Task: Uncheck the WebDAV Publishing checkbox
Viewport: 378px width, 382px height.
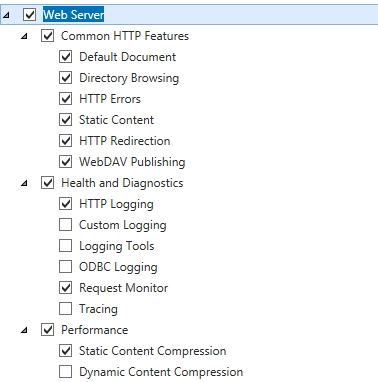Action: click(66, 162)
